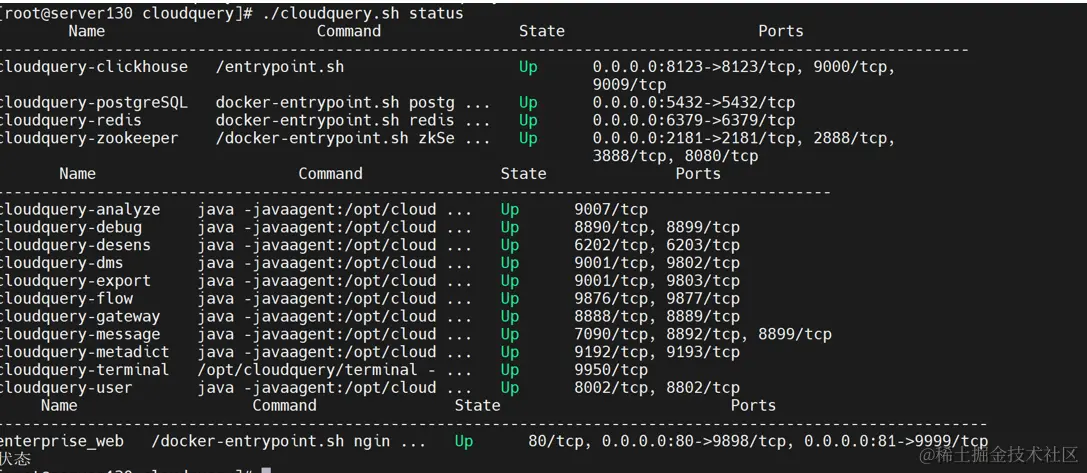Click the "3888/tcp, 8080/tcp" ports text

coord(675,156)
